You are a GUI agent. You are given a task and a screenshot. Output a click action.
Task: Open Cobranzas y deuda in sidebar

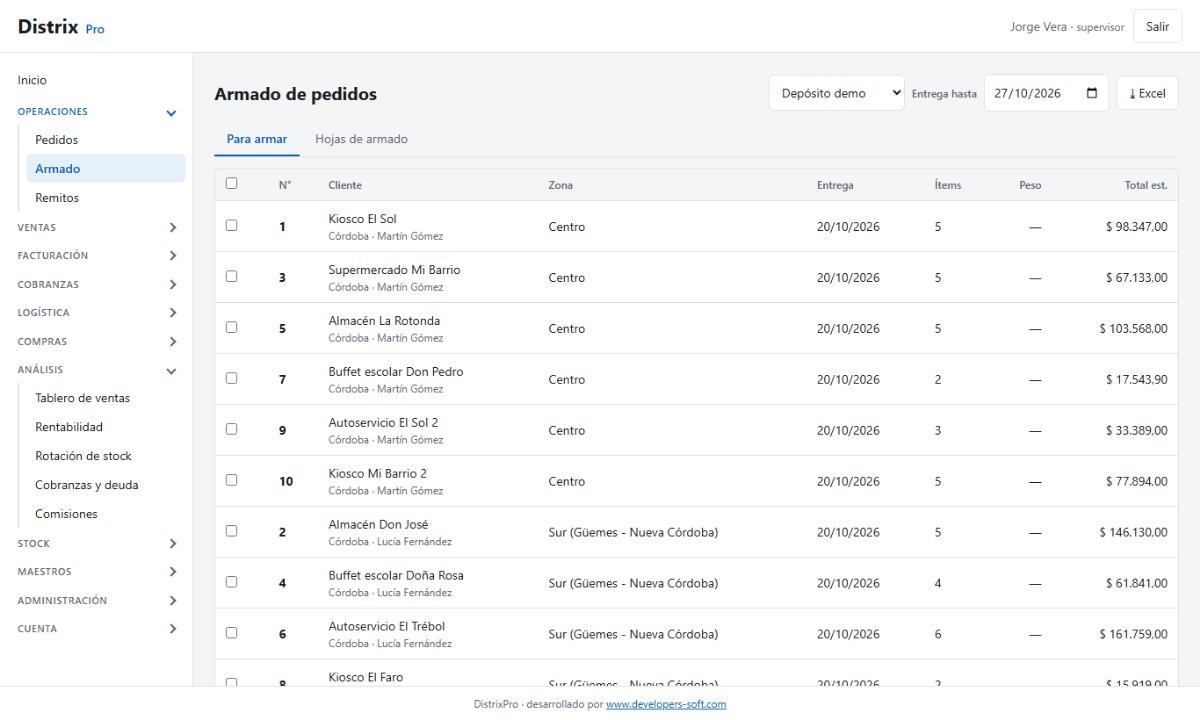(x=106, y=485)
